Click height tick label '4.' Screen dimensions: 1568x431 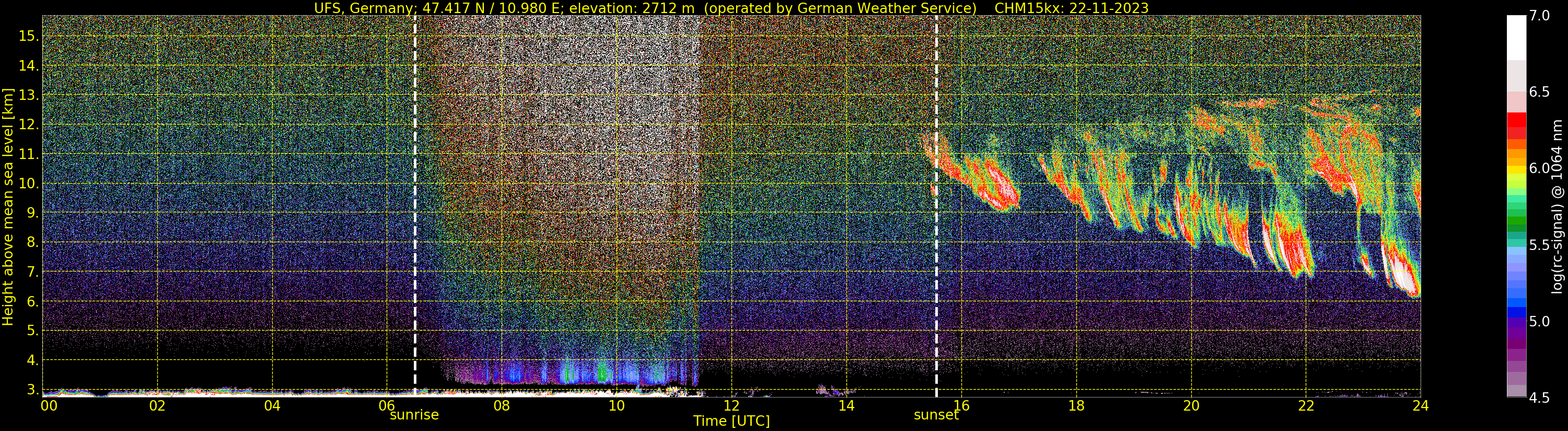coord(33,360)
